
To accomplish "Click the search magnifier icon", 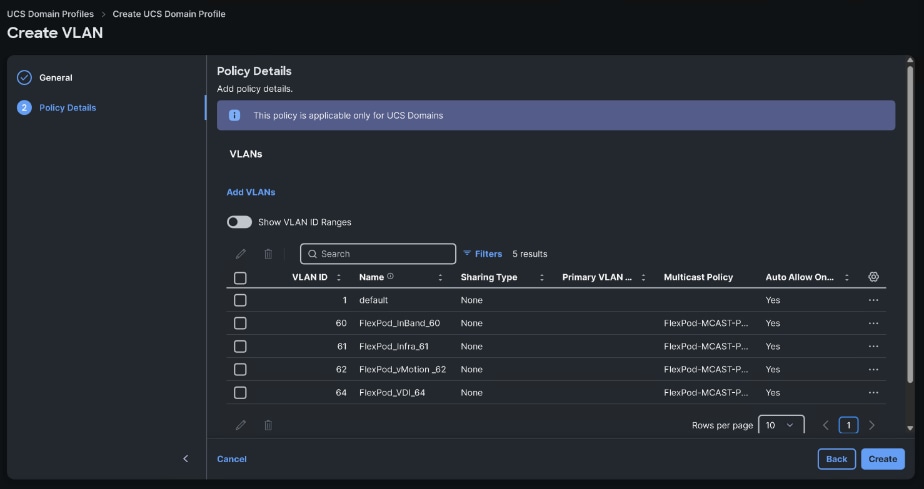I will tap(312, 254).
